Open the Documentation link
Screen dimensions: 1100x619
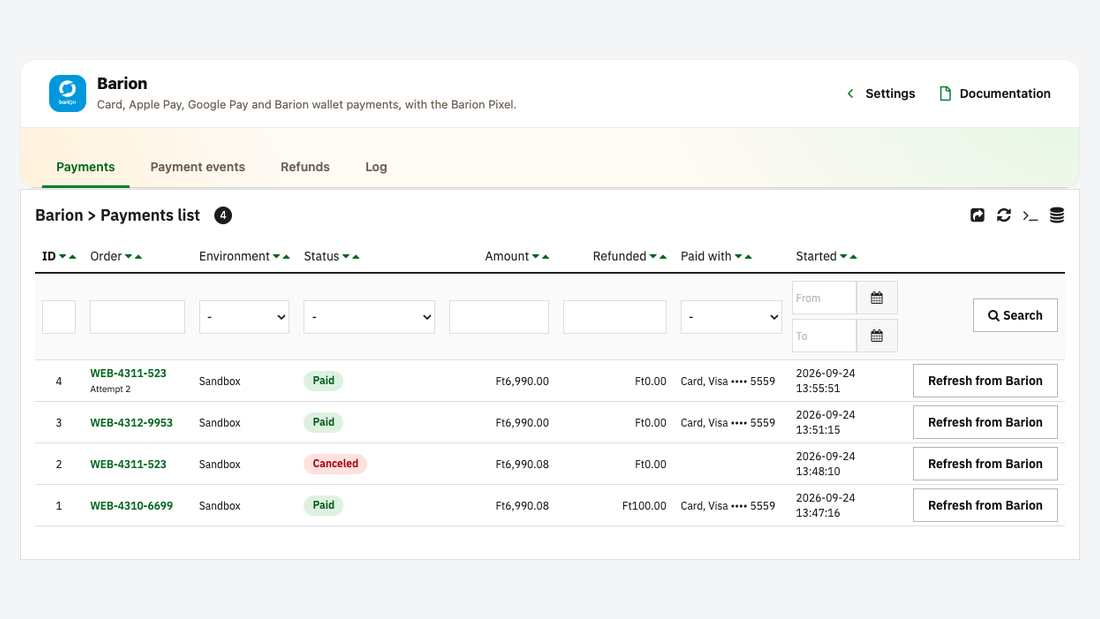(1005, 93)
